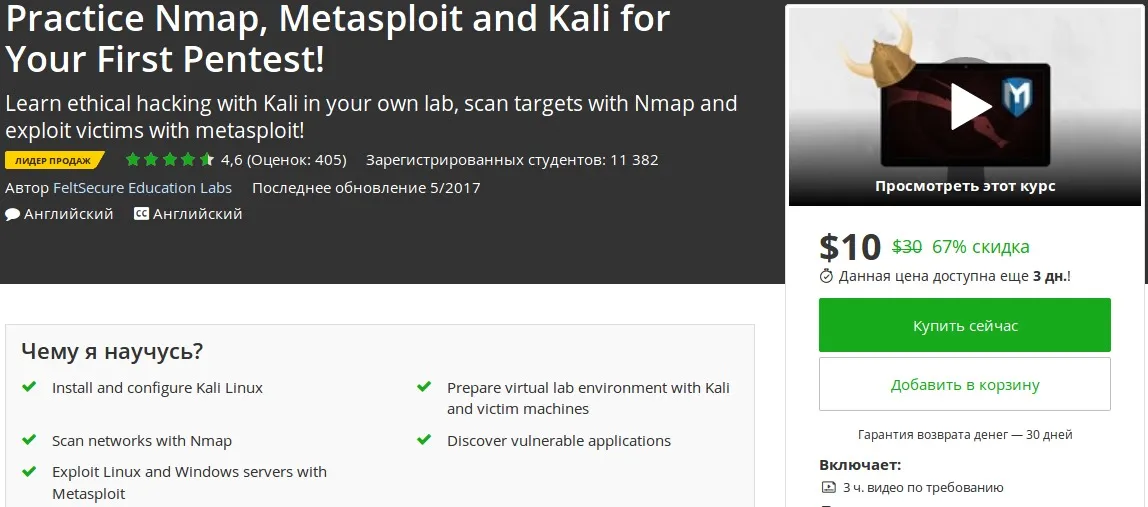
Task: Click the crossed-out $30 original price
Action: [x=906, y=247]
